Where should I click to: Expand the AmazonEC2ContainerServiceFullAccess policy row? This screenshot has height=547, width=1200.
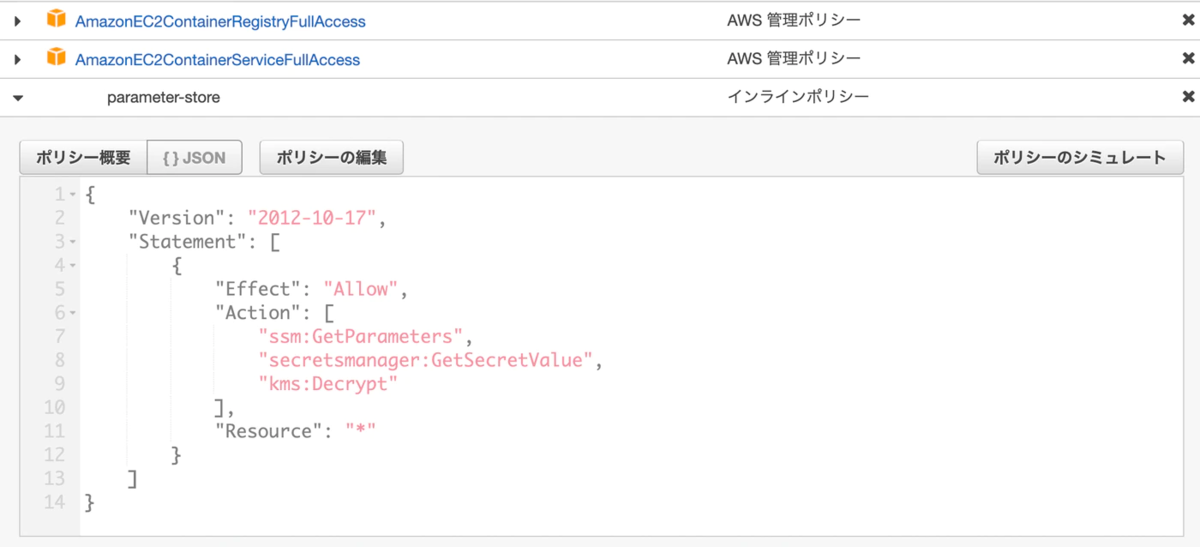18,59
